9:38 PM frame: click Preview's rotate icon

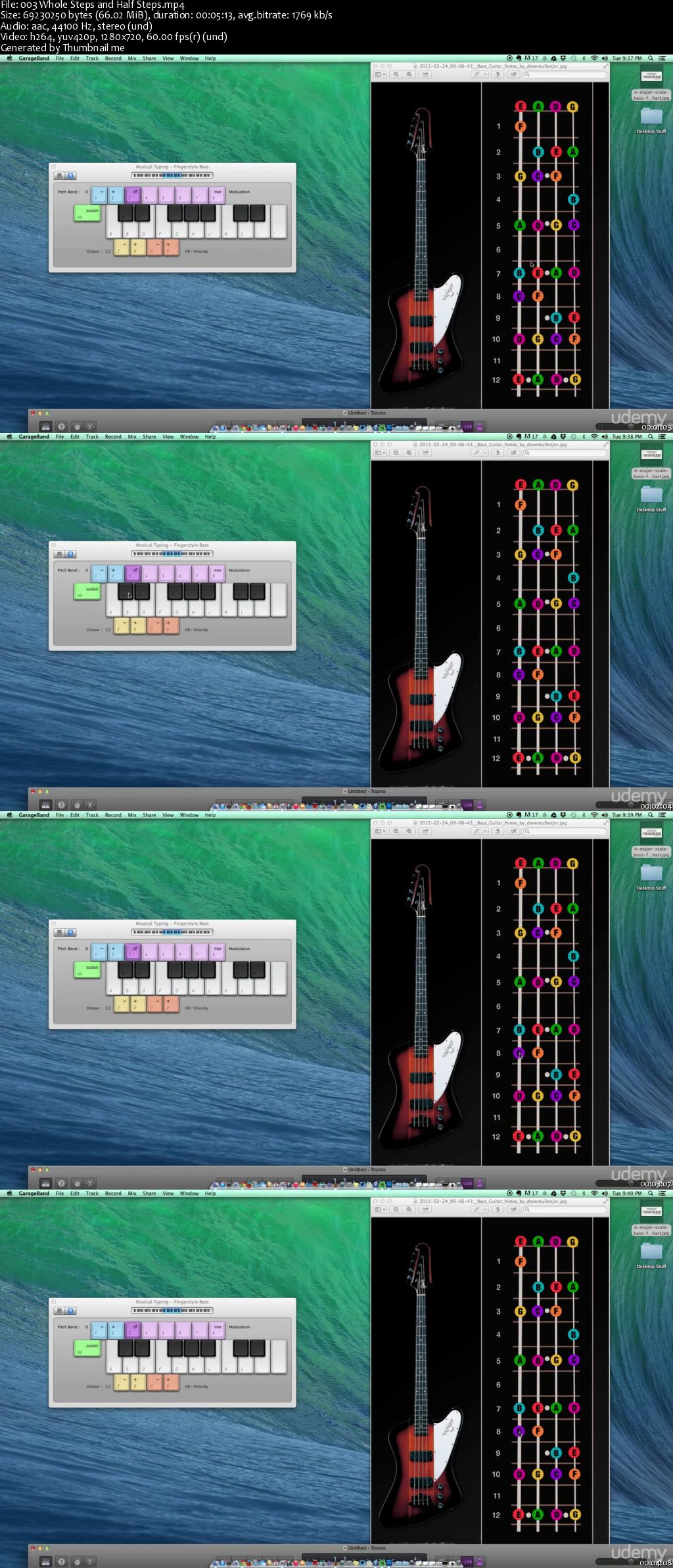[x=498, y=453]
